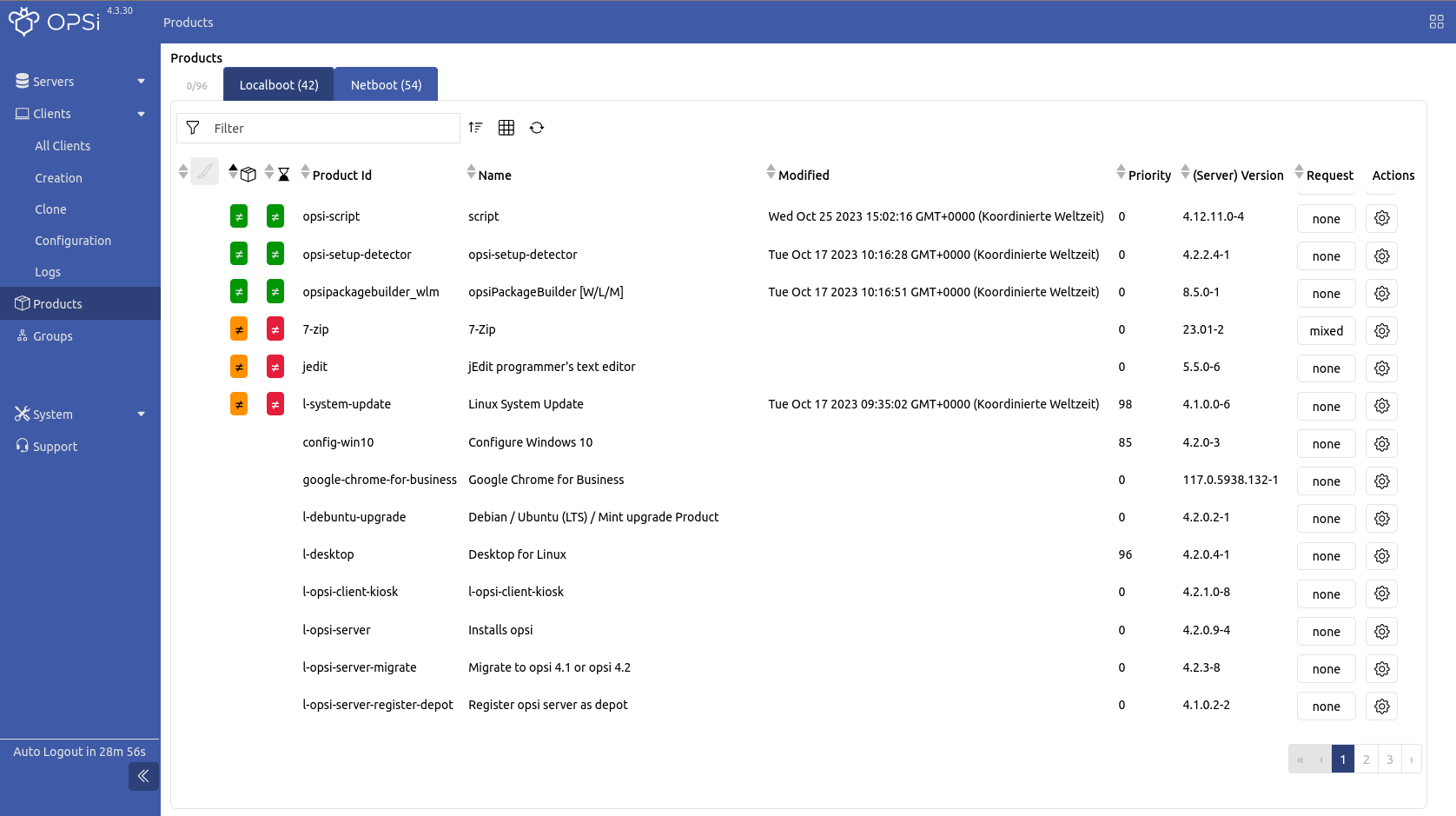Select the l-opsi-client-kiosk product row
The width and height of the screenshot is (1456, 816).
799,592
